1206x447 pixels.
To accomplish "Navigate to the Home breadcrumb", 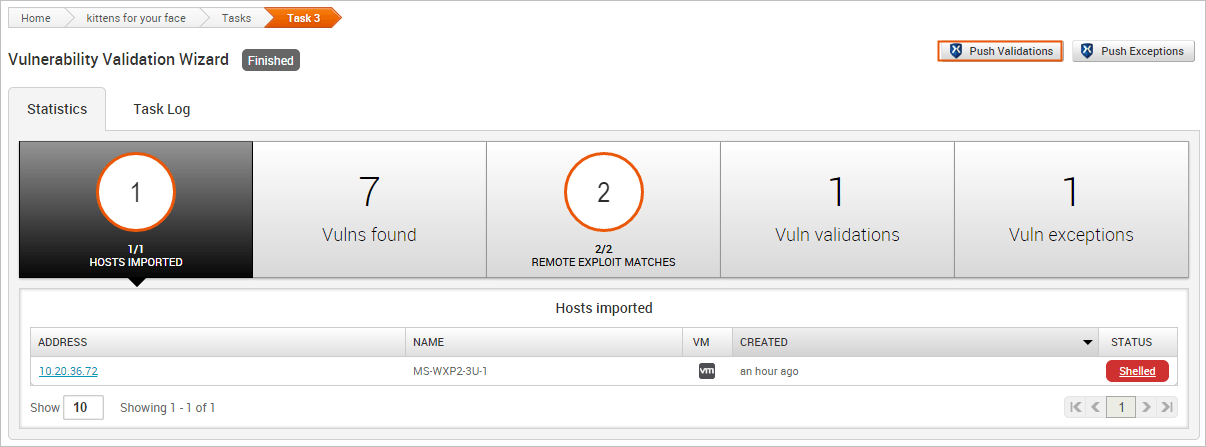I will click(x=36, y=18).
